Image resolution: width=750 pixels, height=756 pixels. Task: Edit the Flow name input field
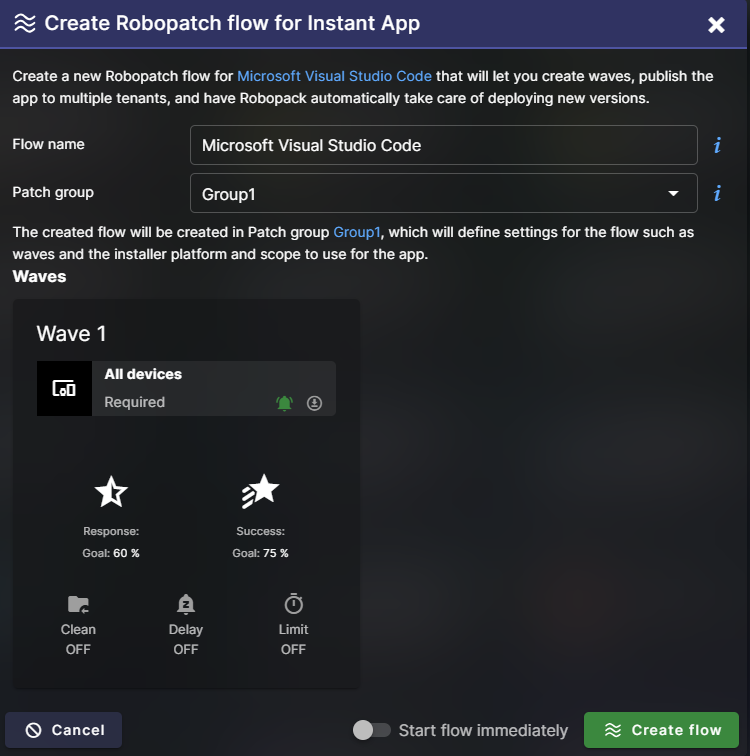pos(443,145)
